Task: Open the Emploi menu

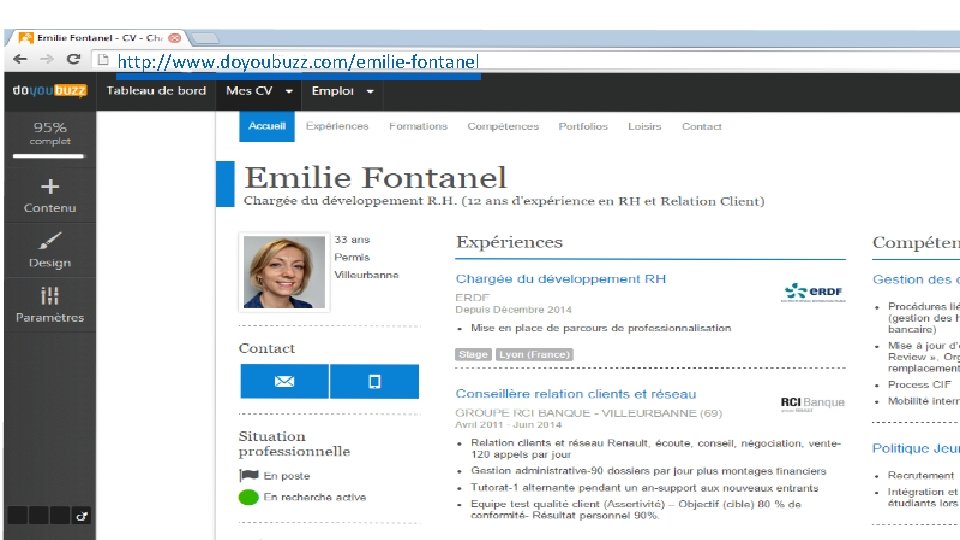Action: point(332,91)
